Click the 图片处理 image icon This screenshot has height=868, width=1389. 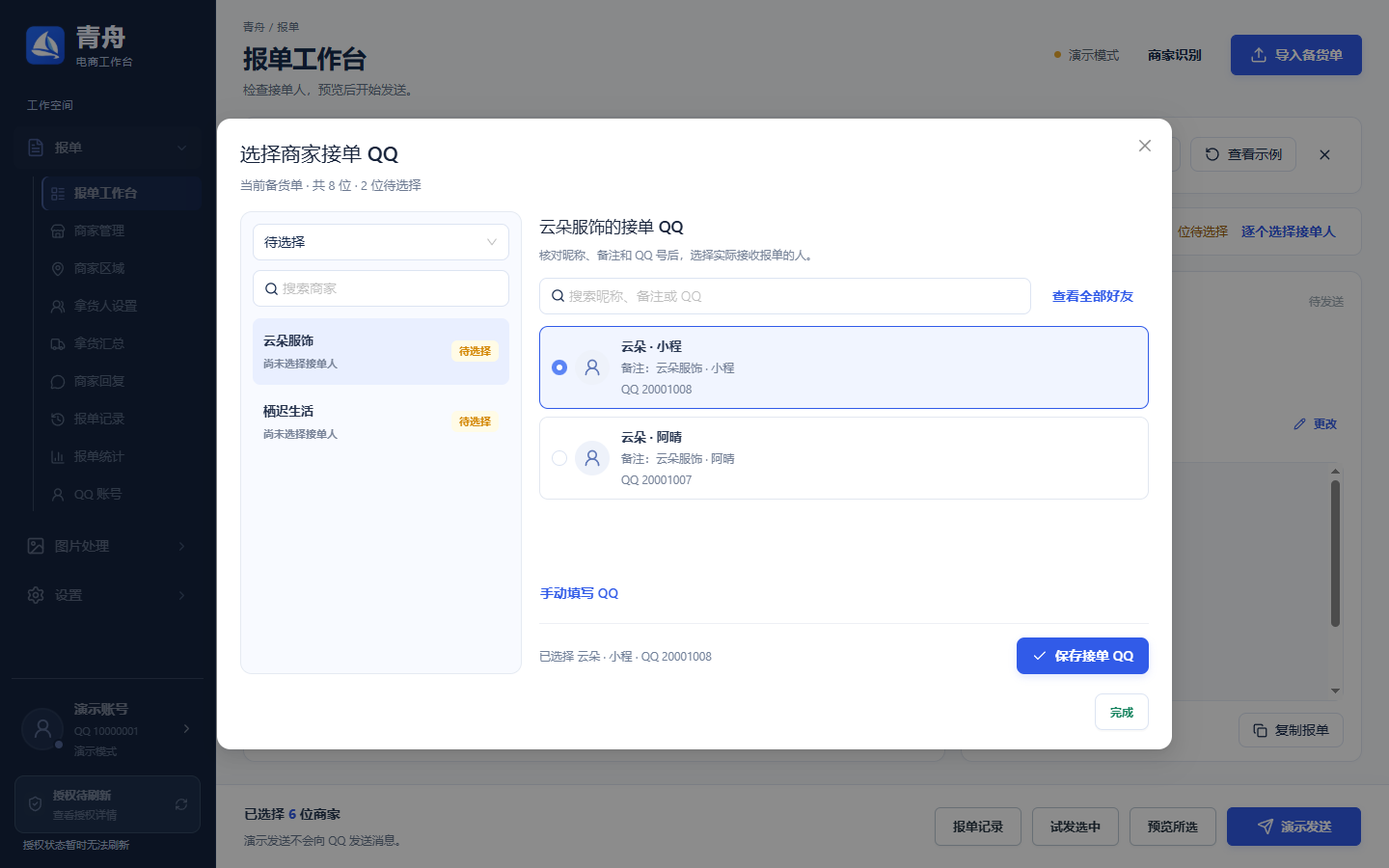pyautogui.click(x=36, y=546)
